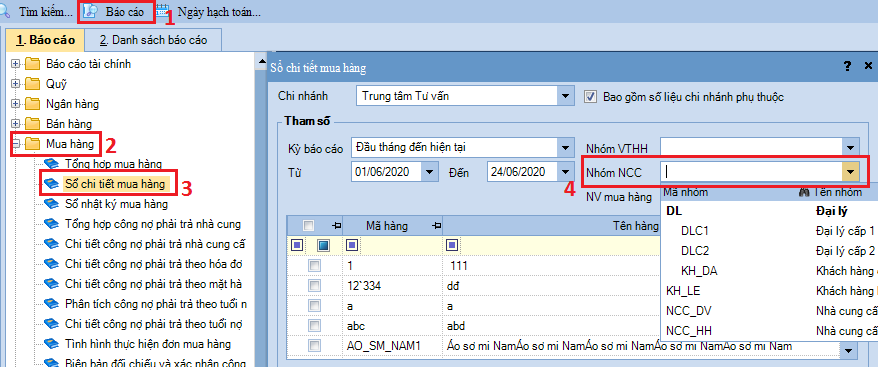Image resolution: width=878 pixels, height=368 pixels.
Task: Click book icon of Sổ nhật ký mua hàng
Action: [x=52, y=204]
